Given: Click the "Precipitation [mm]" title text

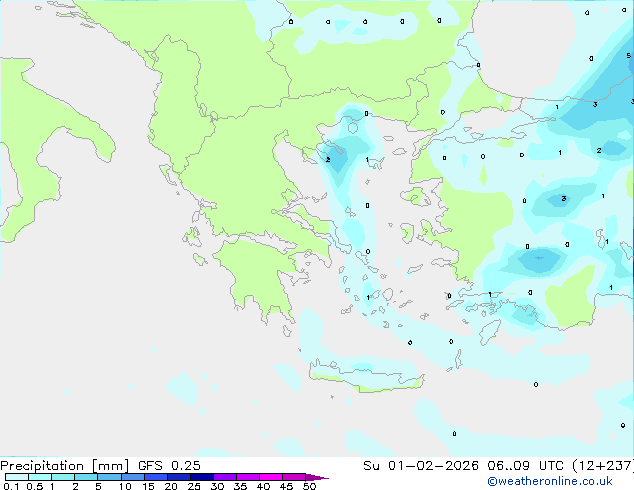Looking at the screenshot, I should pos(64,466).
